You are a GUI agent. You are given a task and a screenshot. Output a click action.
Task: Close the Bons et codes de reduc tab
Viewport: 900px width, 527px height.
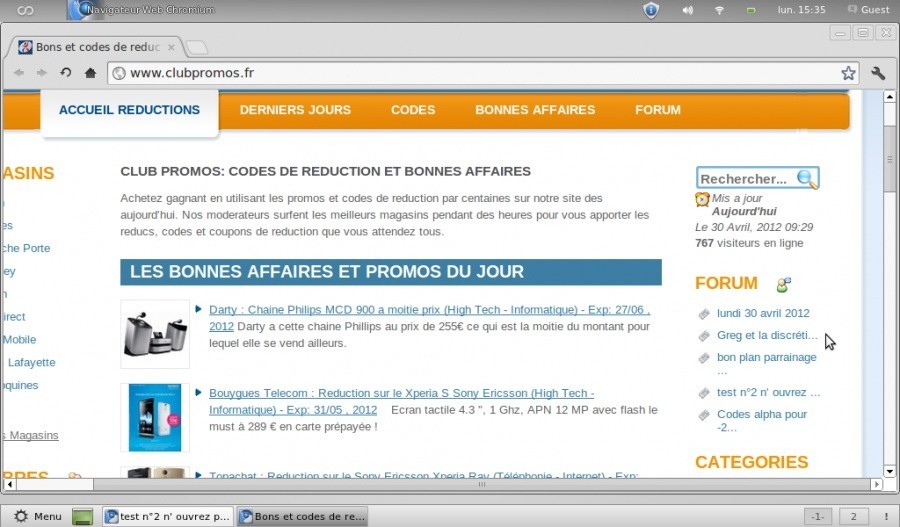172,47
